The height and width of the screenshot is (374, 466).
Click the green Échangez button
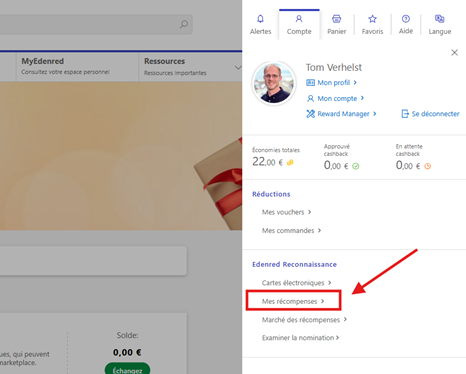tap(127, 369)
